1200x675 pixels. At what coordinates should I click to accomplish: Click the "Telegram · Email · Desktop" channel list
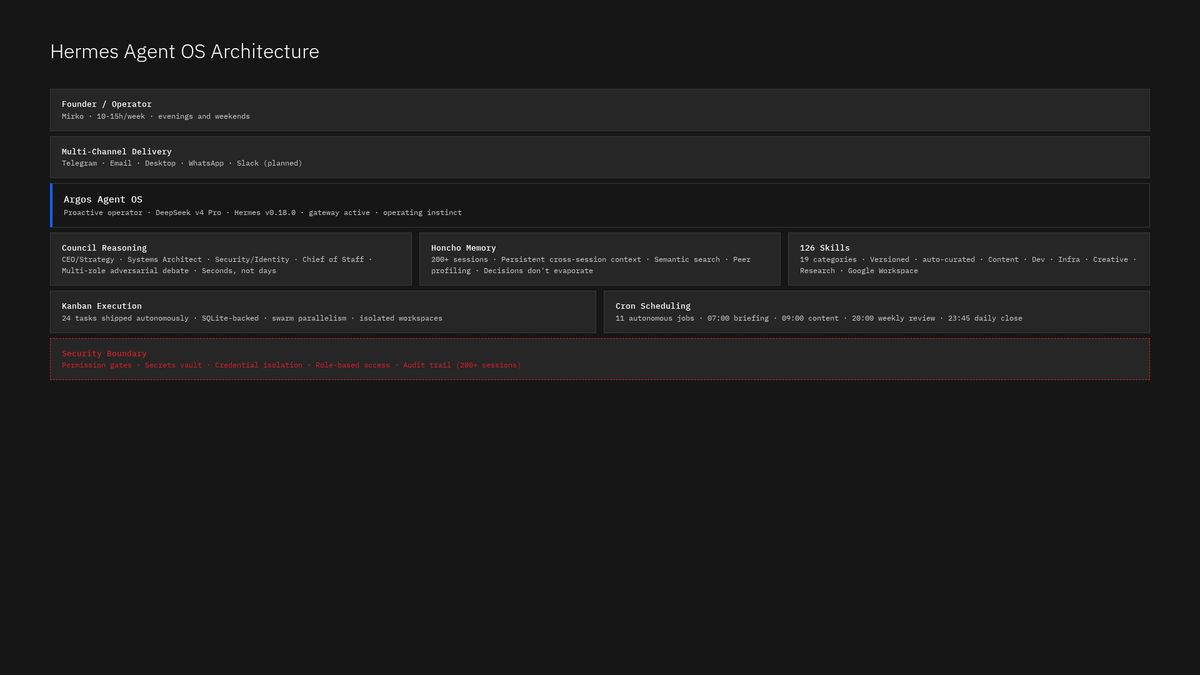pos(182,163)
